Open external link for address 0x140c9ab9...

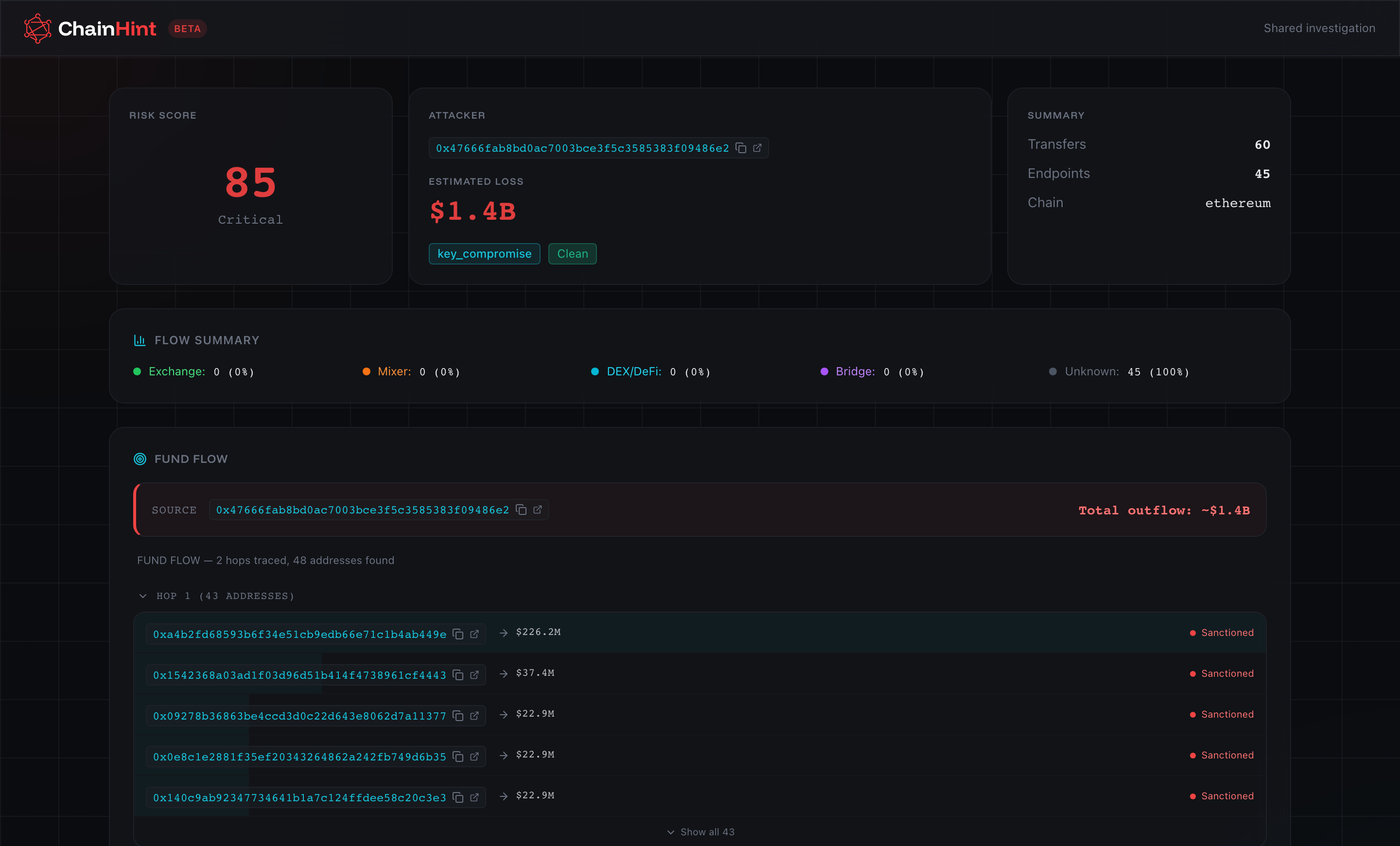coord(474,798)
